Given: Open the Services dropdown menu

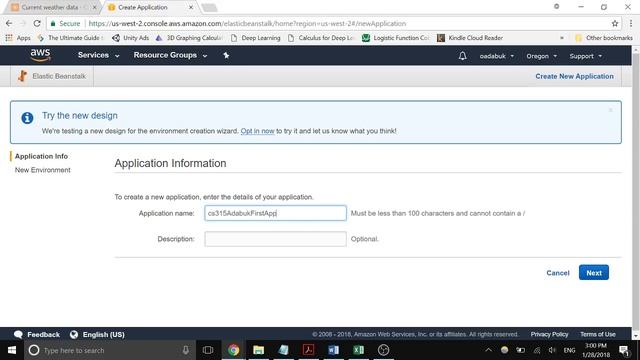Looking at the screenshot, I should 98,55.
